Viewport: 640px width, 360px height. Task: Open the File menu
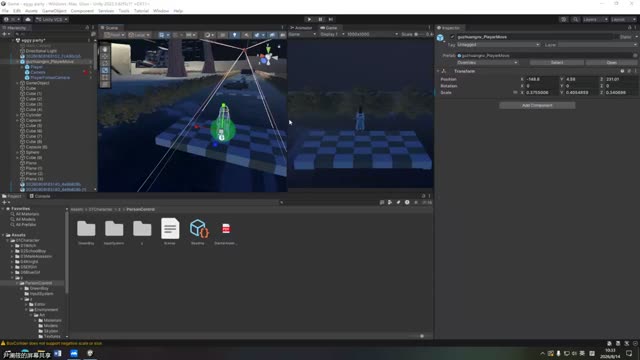5,11
